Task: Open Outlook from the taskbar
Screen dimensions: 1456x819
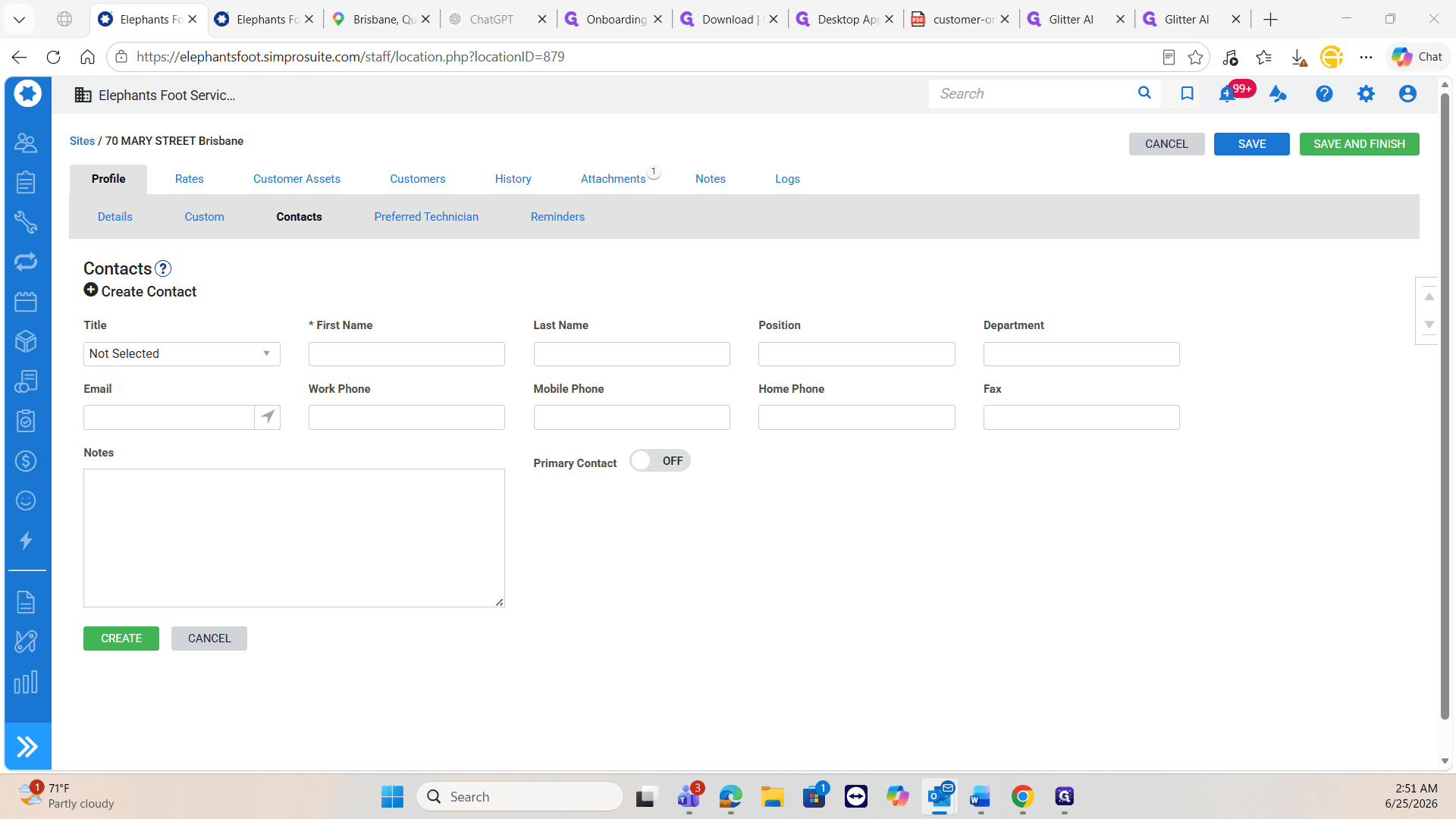Action: click(x=940, y=797)
